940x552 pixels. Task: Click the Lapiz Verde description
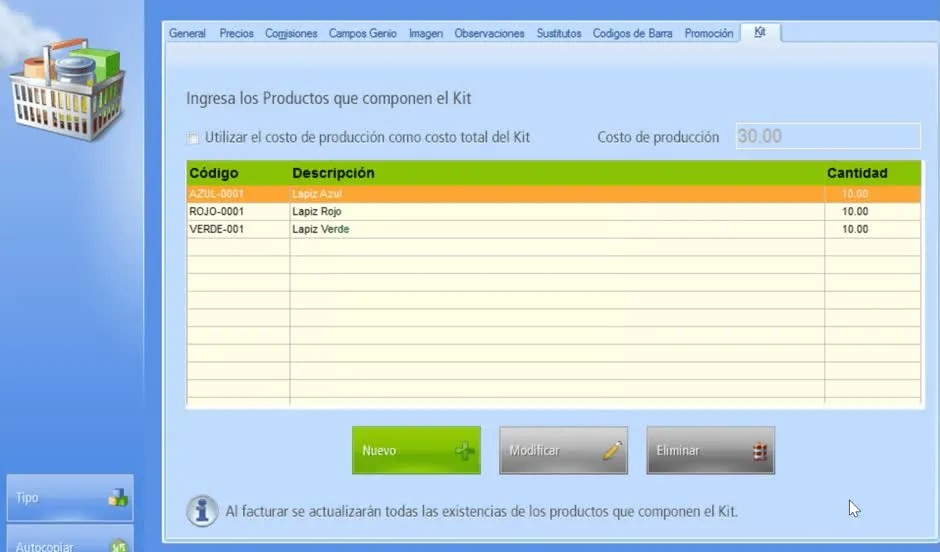coord(321,229)
